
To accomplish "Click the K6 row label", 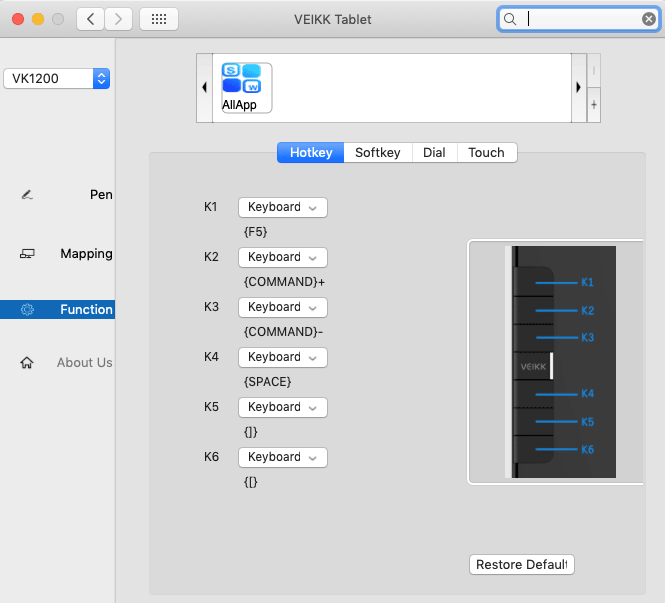I will coord(211,457).
